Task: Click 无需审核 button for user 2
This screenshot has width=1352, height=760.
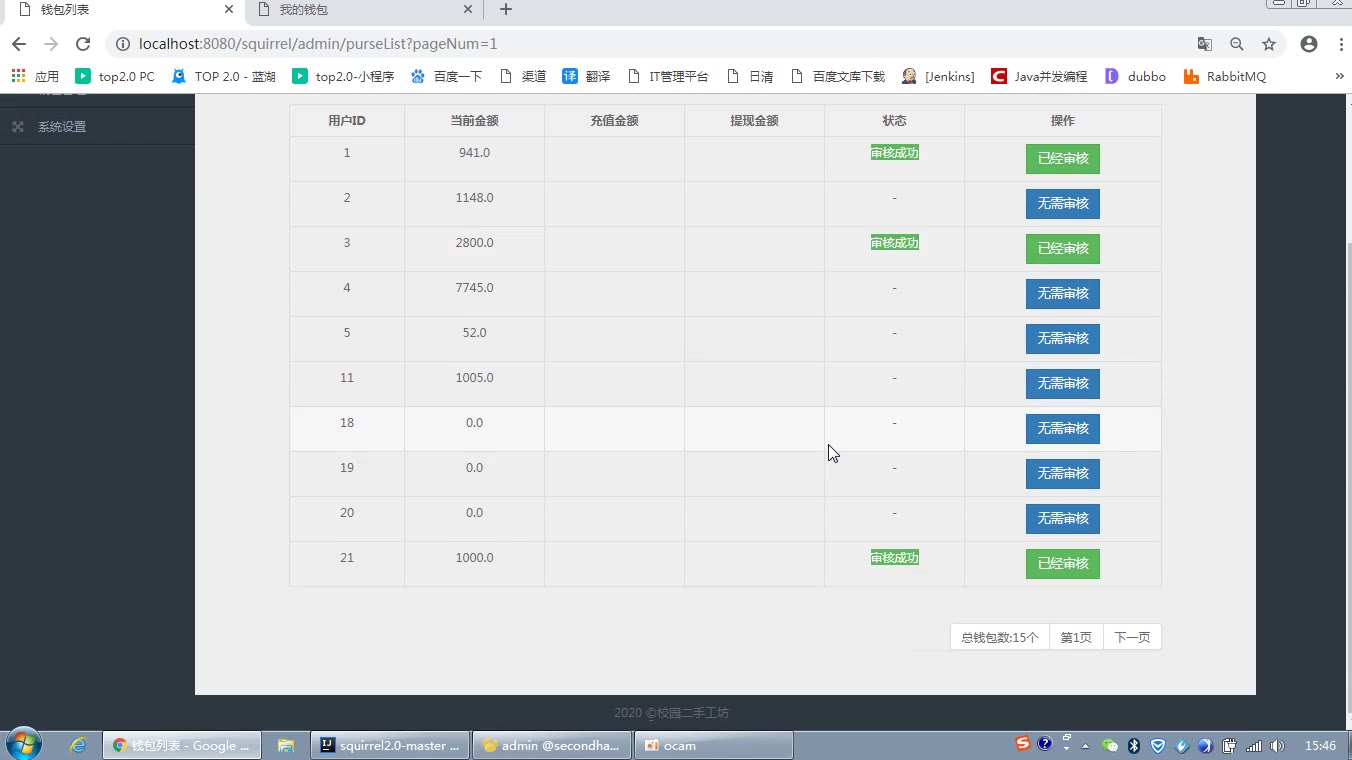Action: tap(1062, 204)
